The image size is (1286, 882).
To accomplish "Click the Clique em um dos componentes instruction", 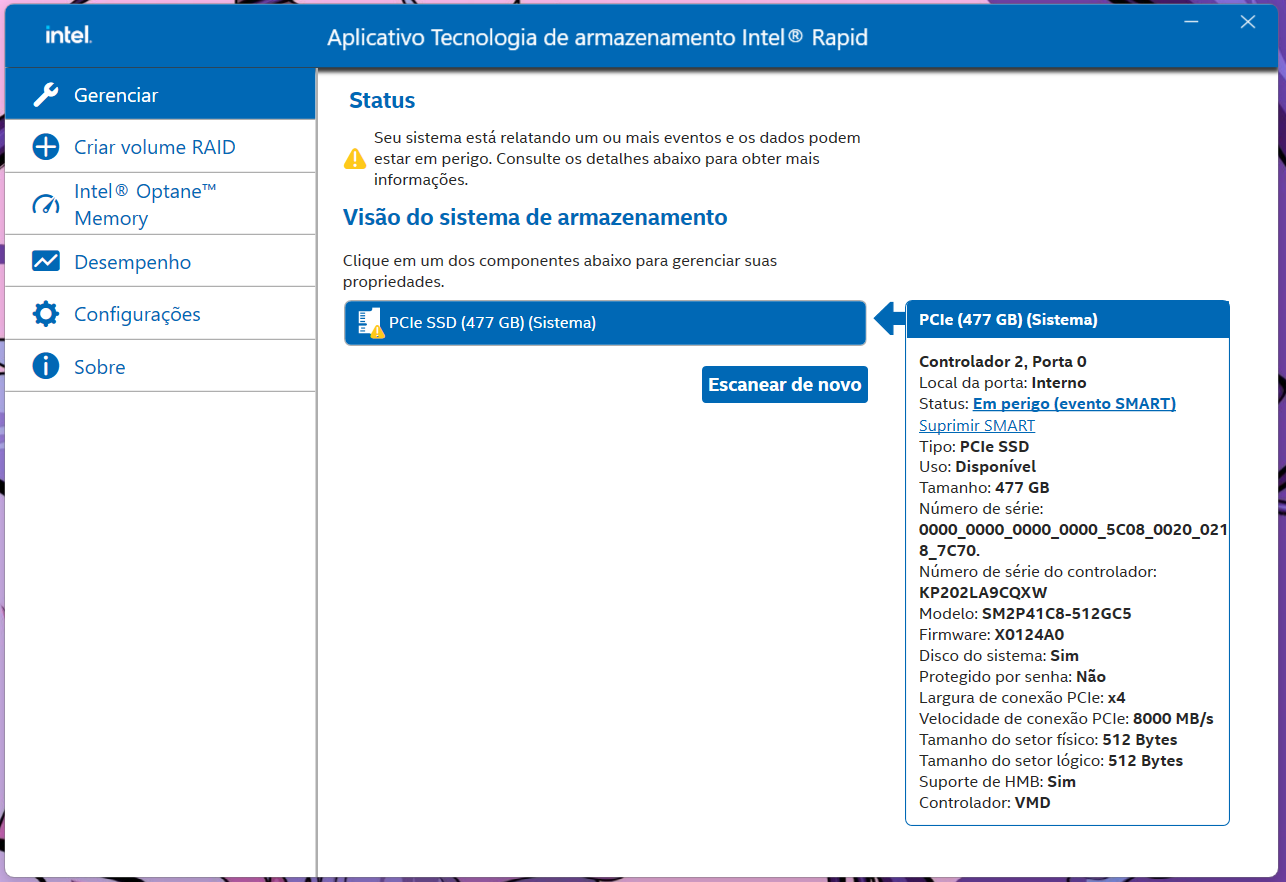I will click(x=560, y=271).
